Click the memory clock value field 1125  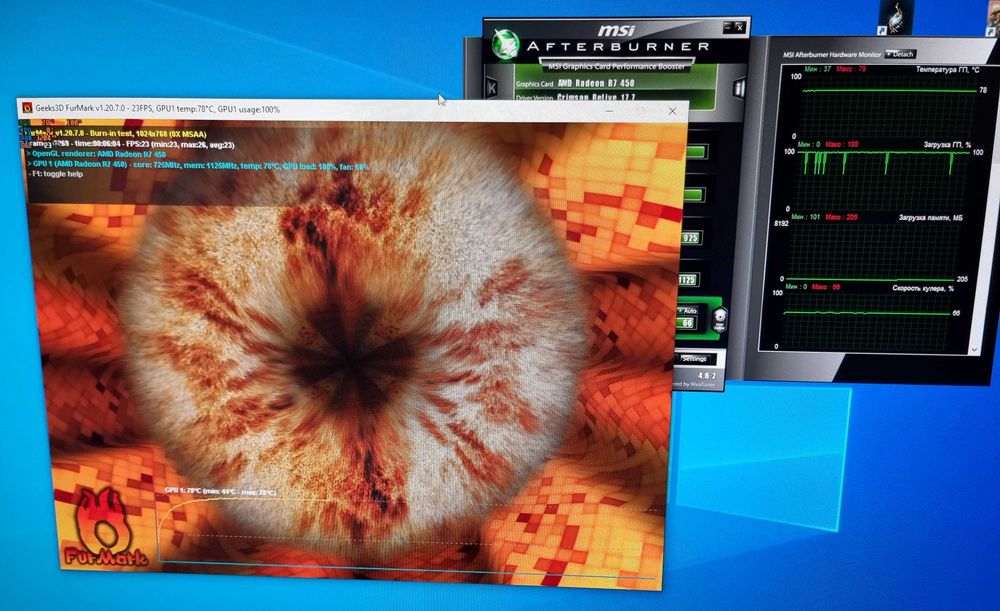pos(688,280)
